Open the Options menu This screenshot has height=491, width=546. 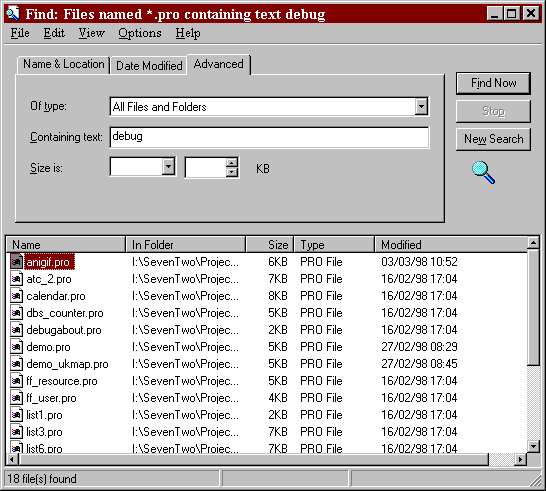point(140,33)
